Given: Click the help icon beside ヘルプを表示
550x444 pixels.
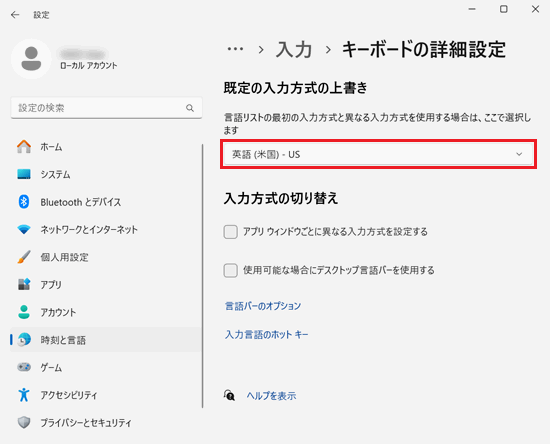Looking at the screenshot, I should (229, 396).
